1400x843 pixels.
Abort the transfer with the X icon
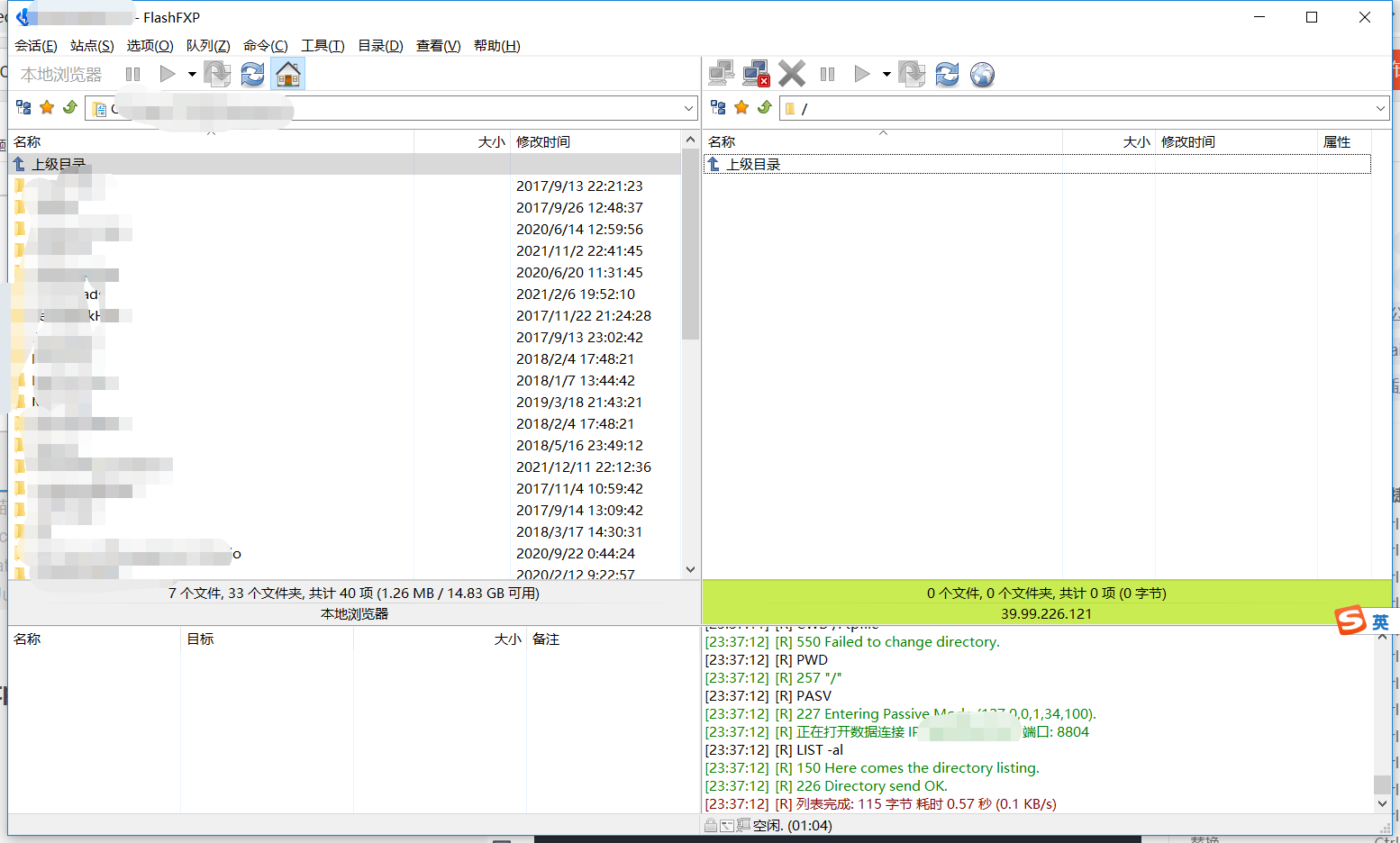[x=791, y=73]
